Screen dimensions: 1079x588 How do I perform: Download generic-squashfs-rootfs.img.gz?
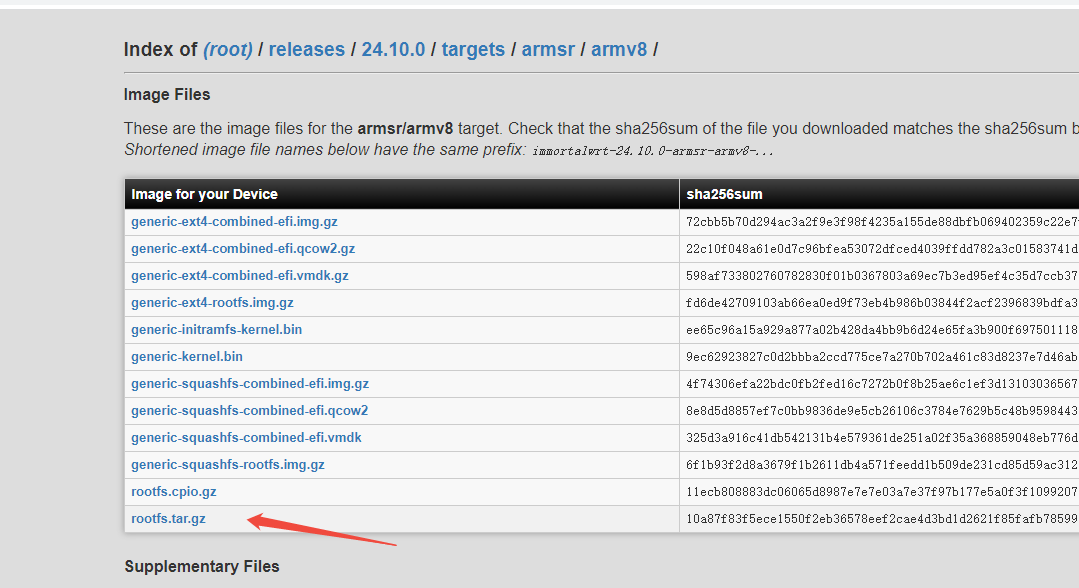(x=227, y=464)
